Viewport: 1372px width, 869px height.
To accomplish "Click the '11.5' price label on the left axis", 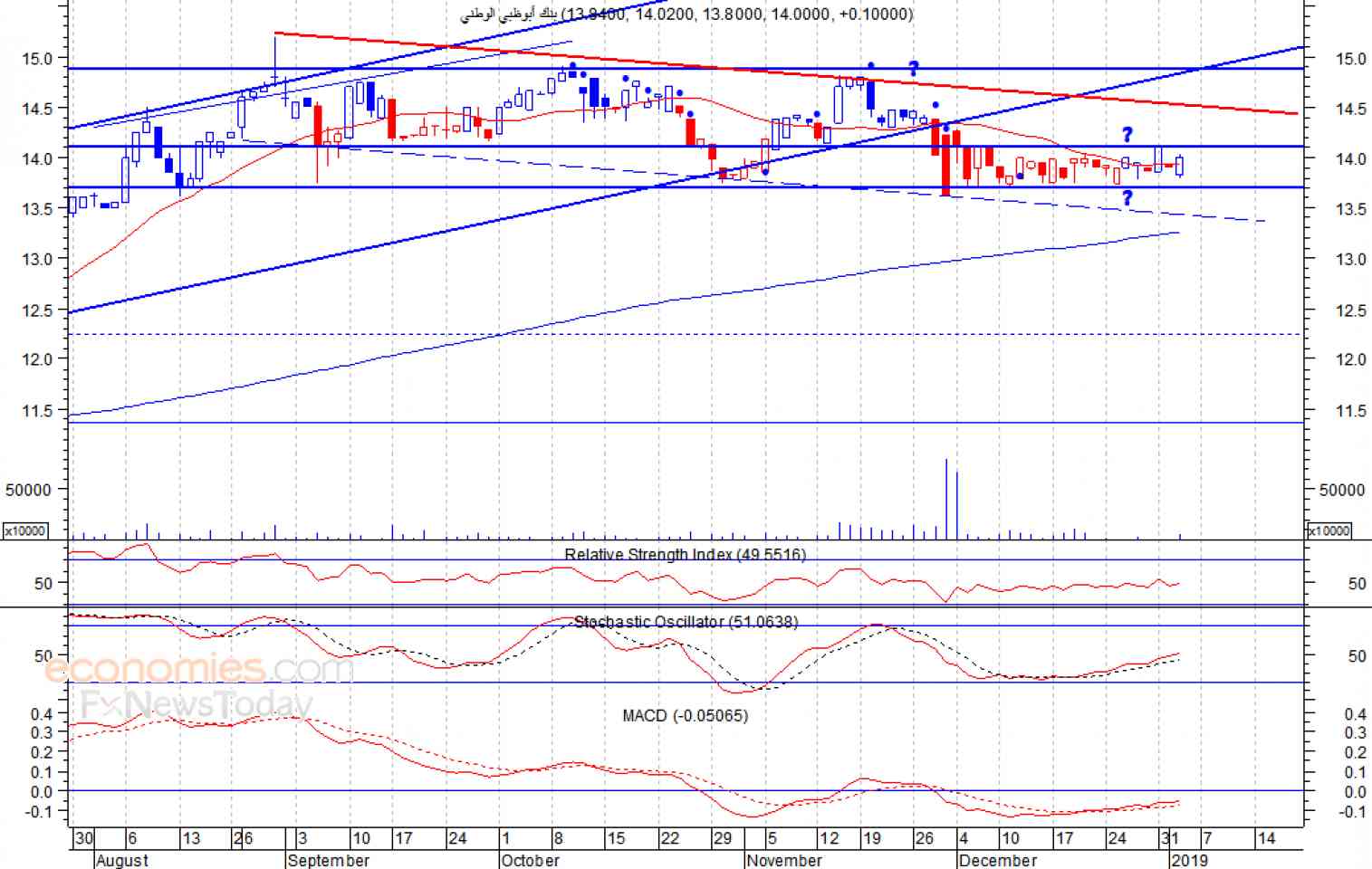I will tap(37, 411).
